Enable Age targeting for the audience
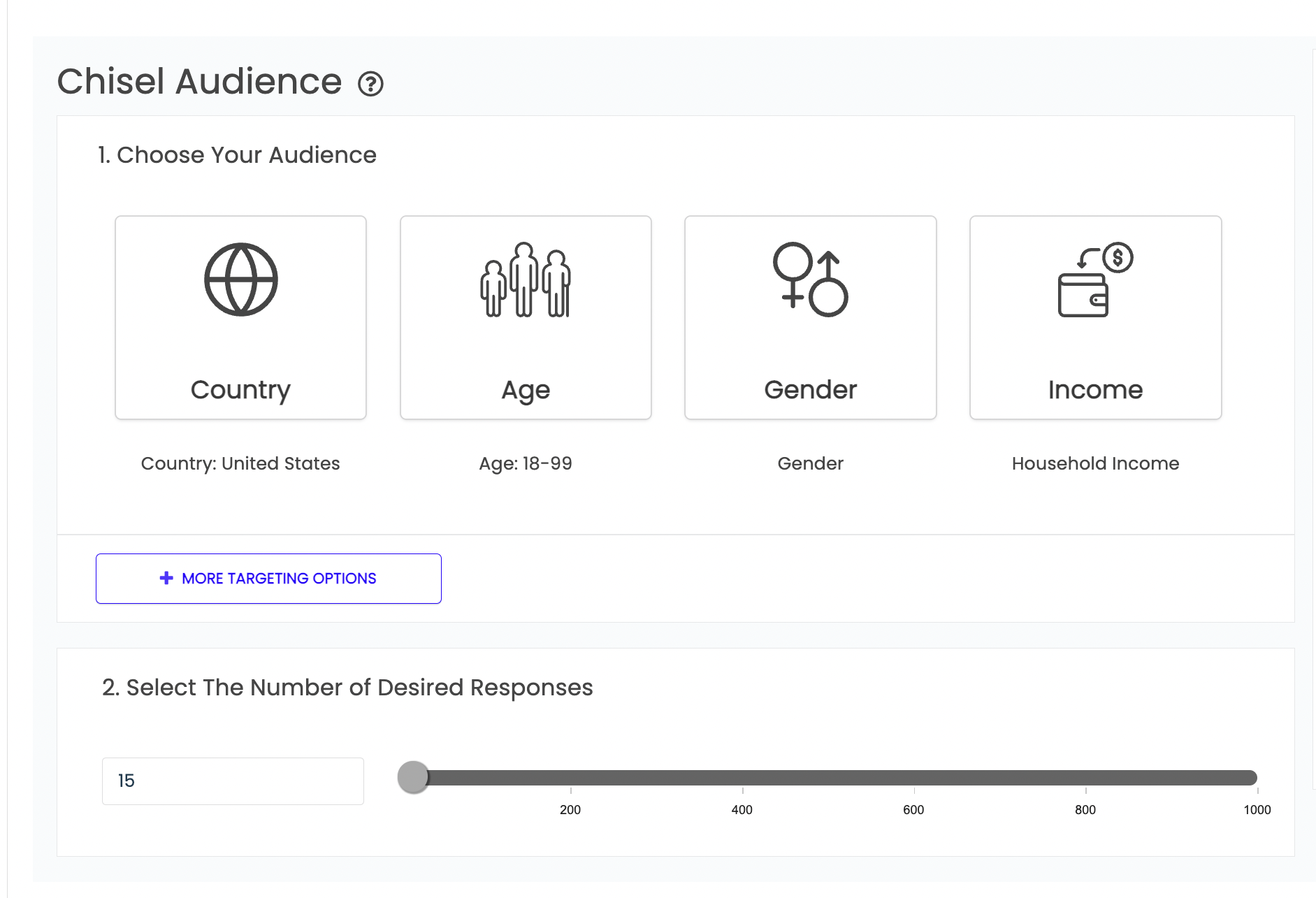Image resolution: width=1316 pixels, height=898 pixels. [525, 318]
